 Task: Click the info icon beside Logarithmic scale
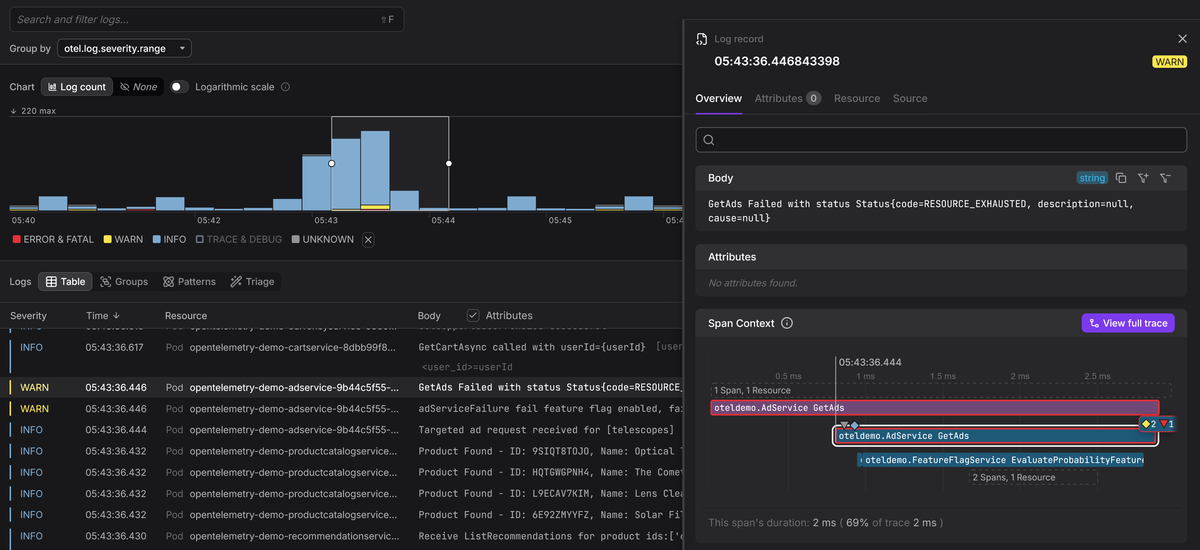[285, 87]
